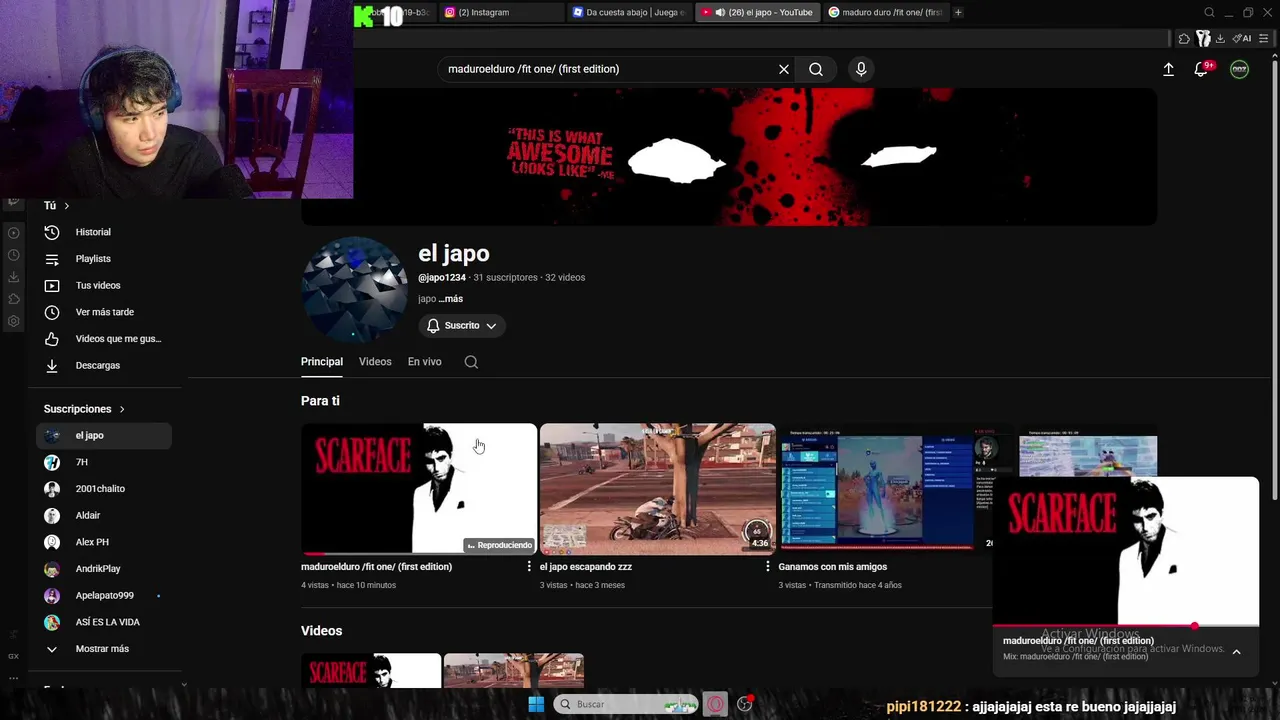Viewport: 1280px width, 720px height.
Task: Open browser downloads icon
Action: (x=1220, y=38)
